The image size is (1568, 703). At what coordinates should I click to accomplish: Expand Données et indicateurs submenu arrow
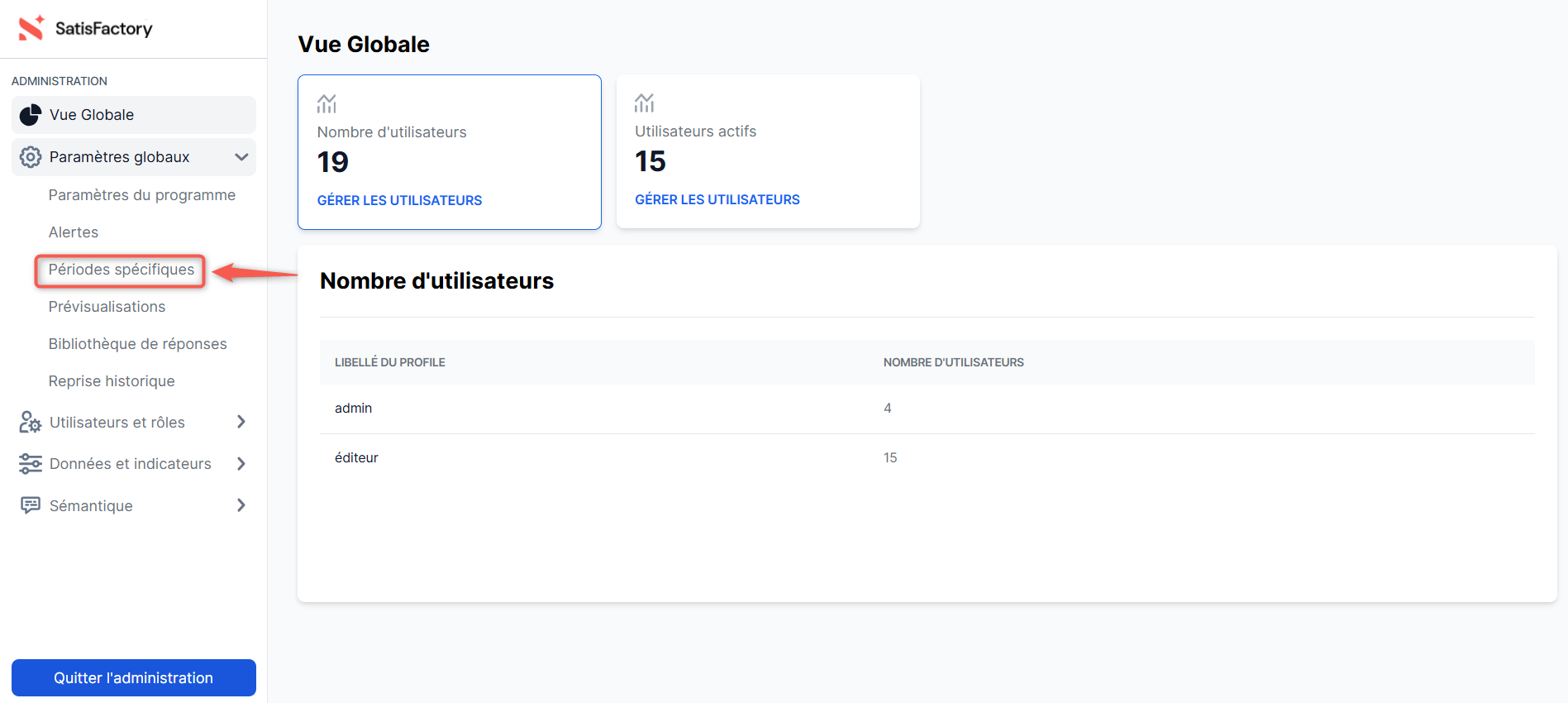click(x=241, y=464)
